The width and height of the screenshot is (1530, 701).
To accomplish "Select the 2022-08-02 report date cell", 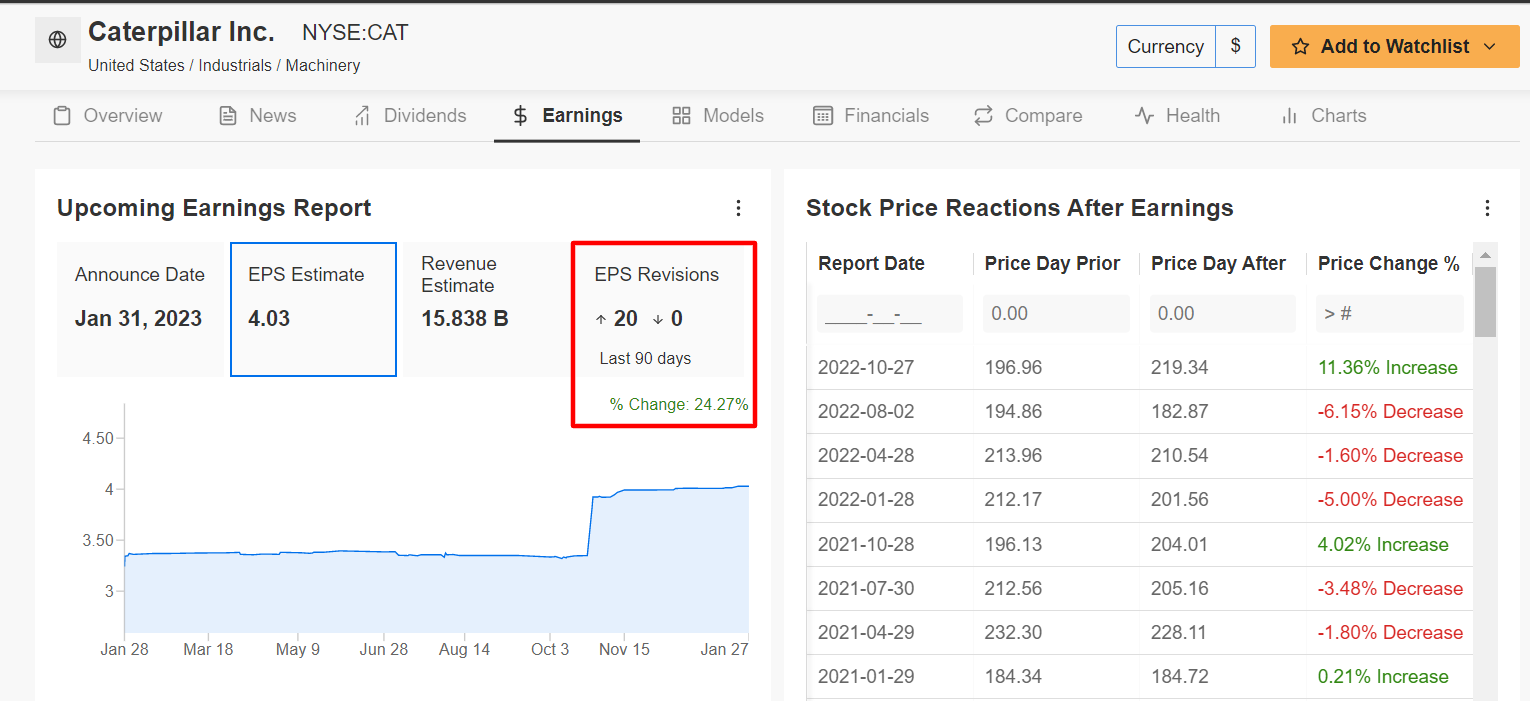I will pyautogui.click(x=866, y=412).
